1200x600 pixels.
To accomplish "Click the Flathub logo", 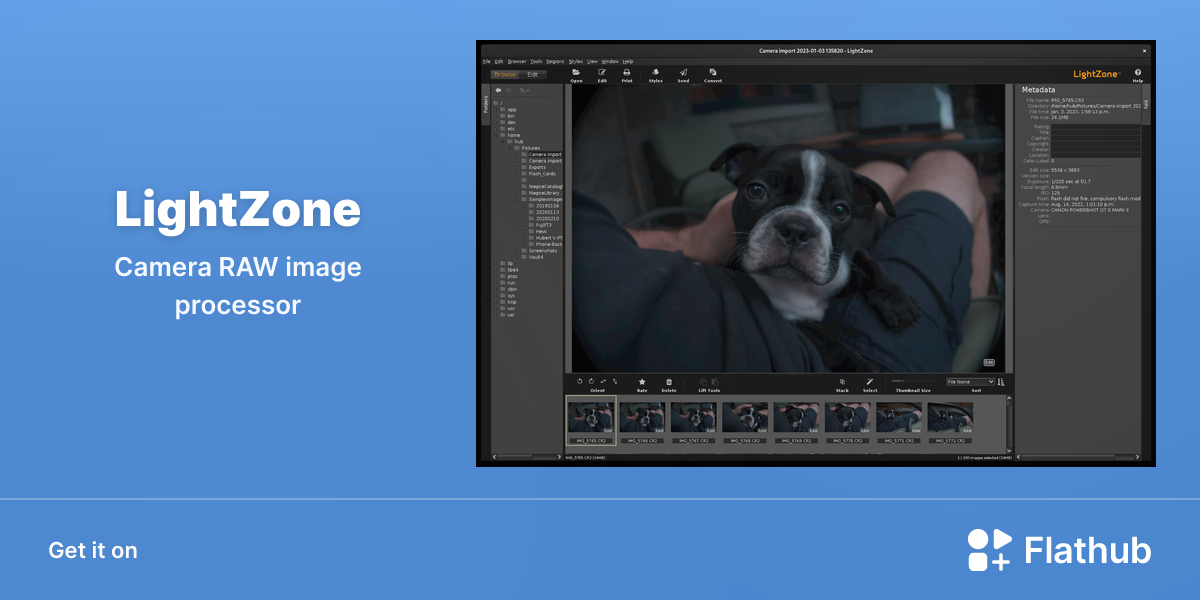I will pos(1059,549).
